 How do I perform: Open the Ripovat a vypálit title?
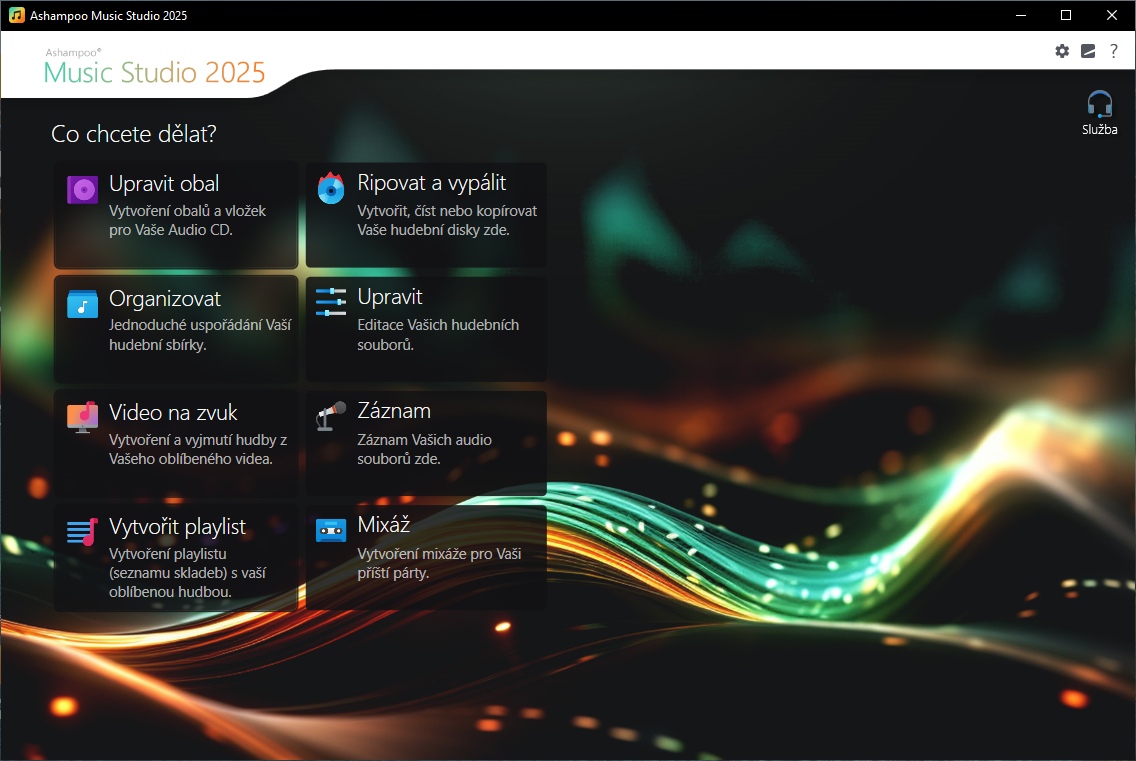(432, 183)
